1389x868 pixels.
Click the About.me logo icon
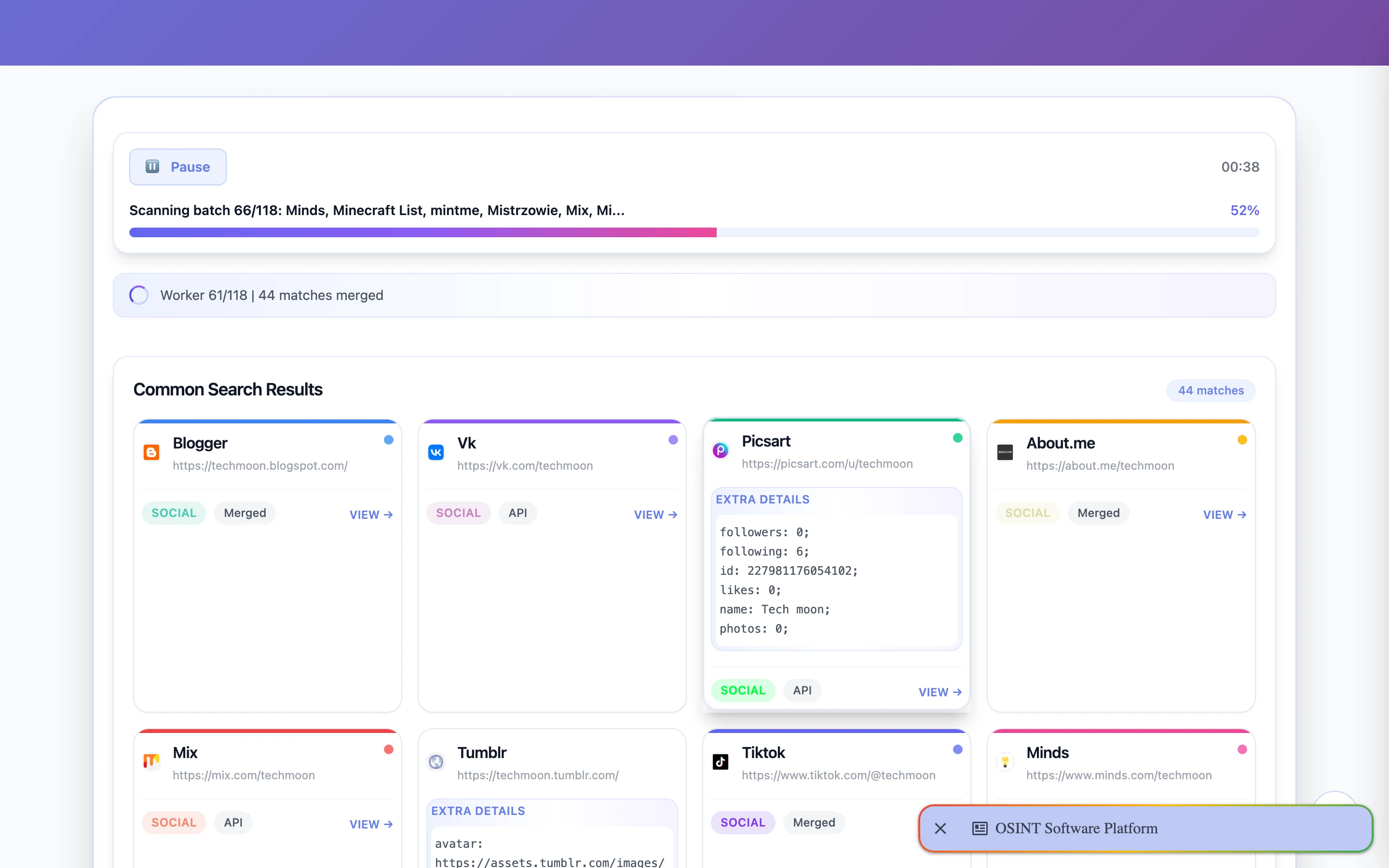tap(1005, 452)
